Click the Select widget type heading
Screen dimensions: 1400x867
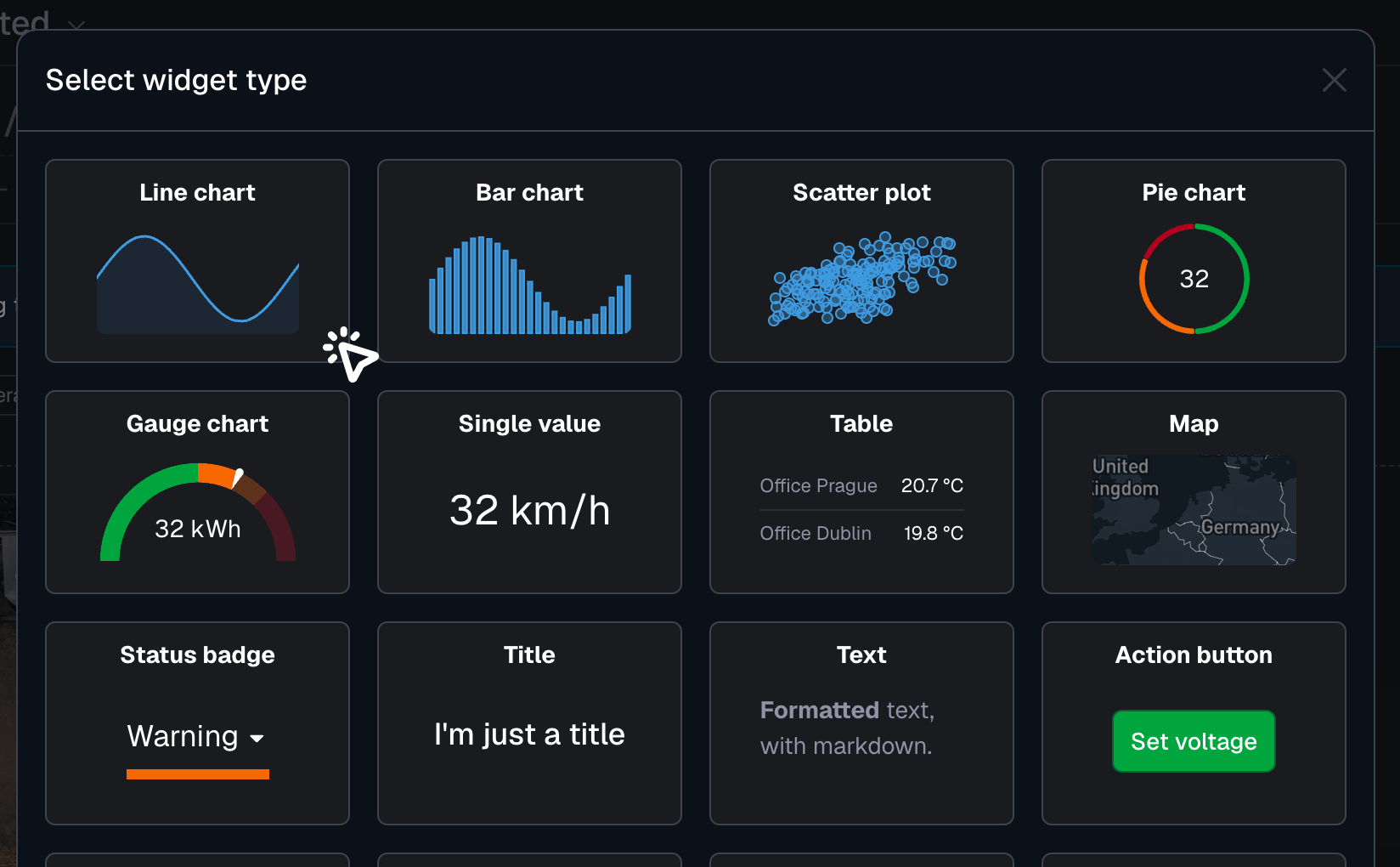(176, 80)
